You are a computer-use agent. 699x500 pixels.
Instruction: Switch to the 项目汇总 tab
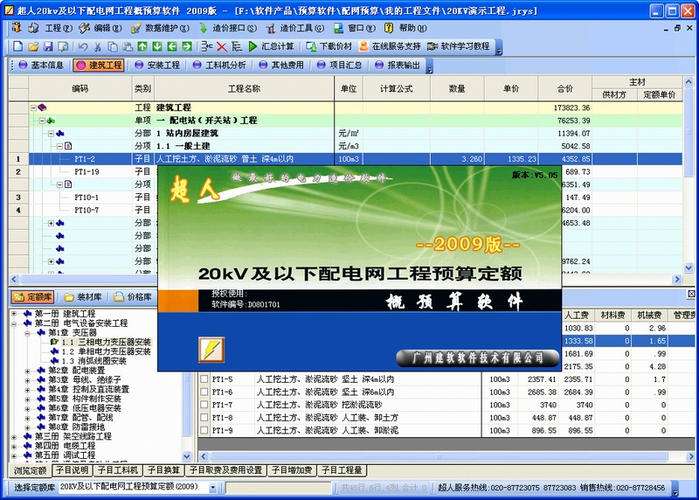pyautogui.click(x=340, y=65)
